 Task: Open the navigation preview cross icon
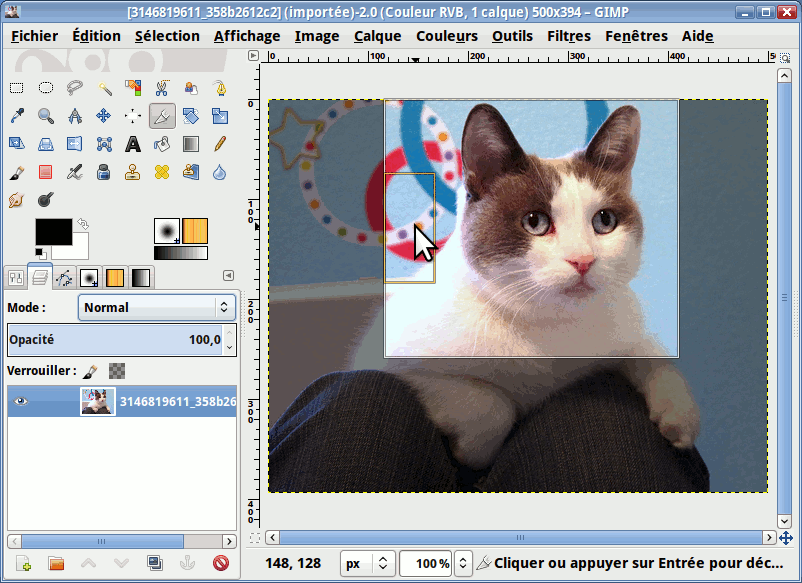(786, 538)
